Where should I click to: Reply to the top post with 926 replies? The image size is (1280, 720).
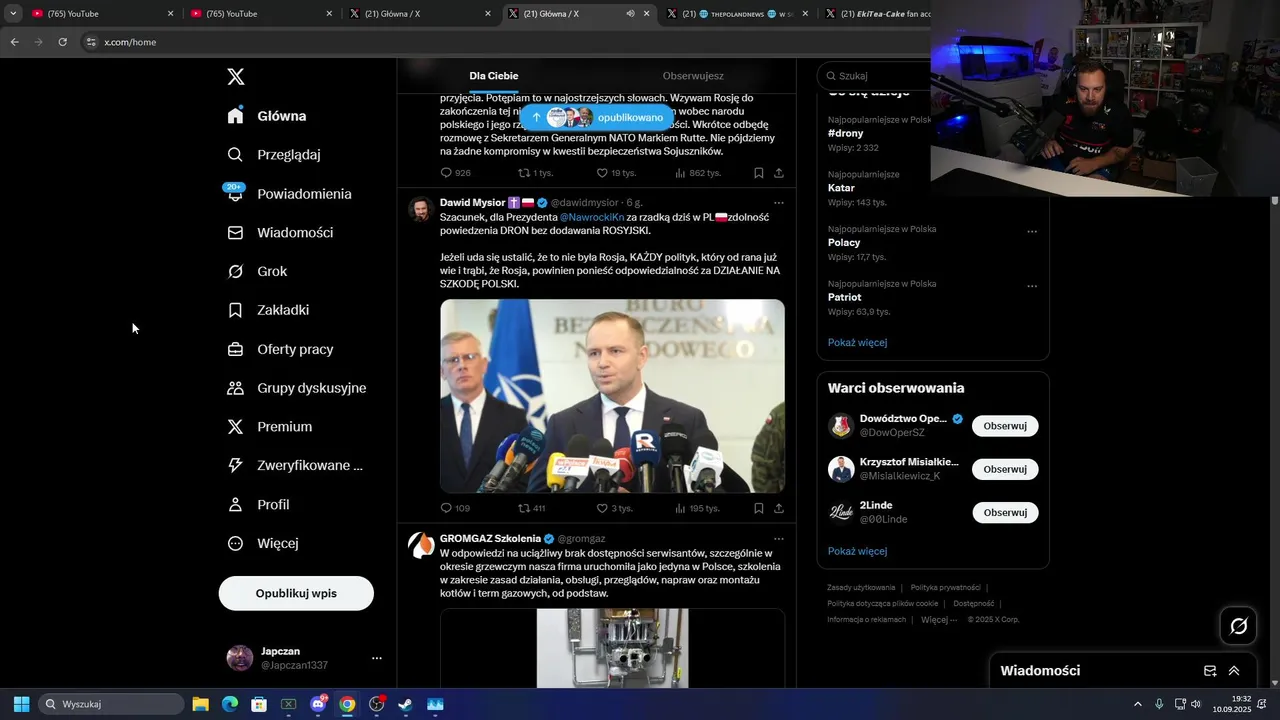click(455, 173)
